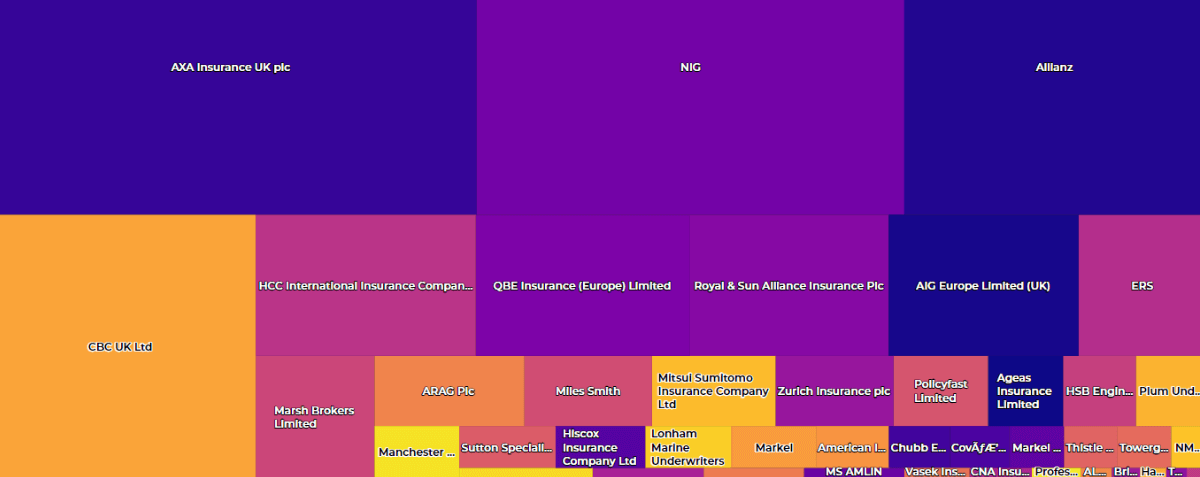Open the CBC UK Ltd orange tile
The width and height of the screenshot is (1200, 477).
tap(127, 346)
